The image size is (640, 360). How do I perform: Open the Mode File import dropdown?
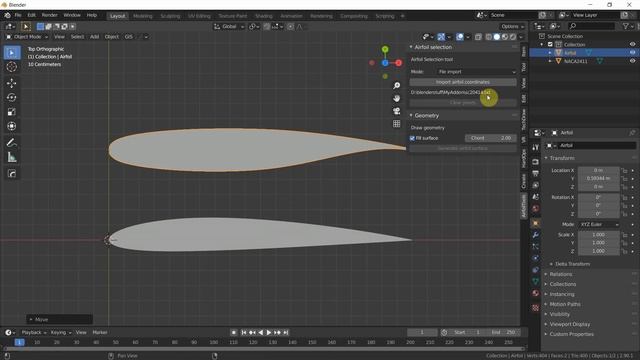(476, 72)
